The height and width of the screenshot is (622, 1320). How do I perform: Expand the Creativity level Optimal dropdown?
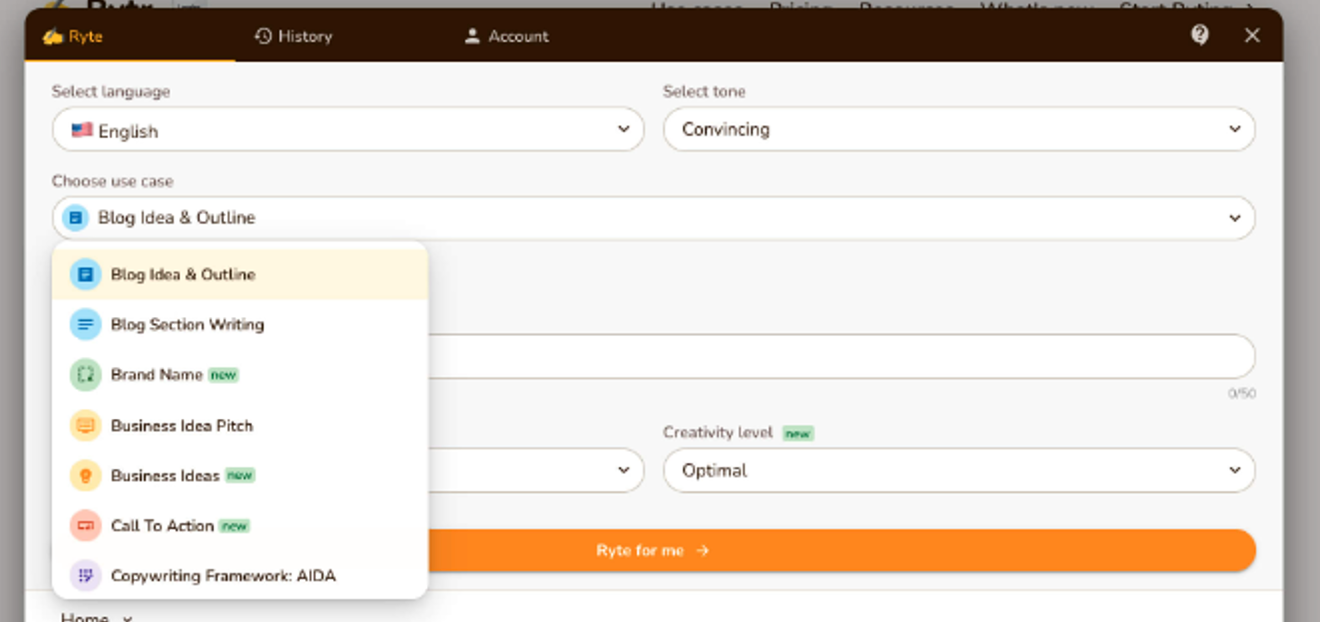(959, 470)
